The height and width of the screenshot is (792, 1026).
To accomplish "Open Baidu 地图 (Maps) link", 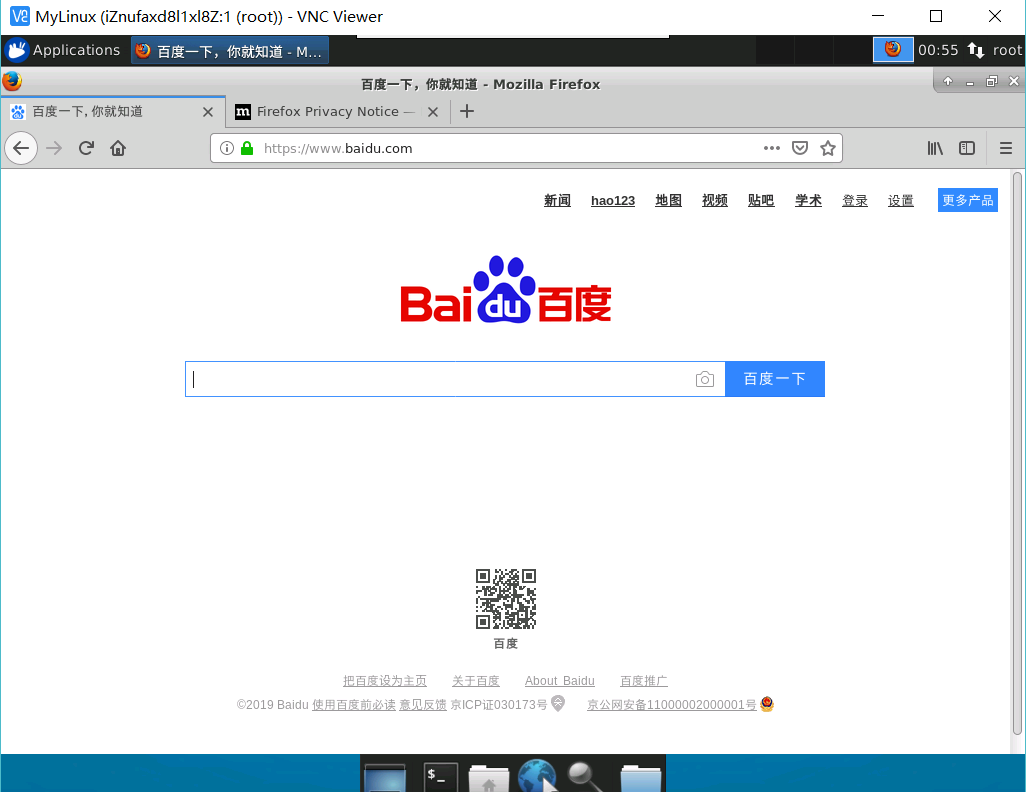I will (668, 200).
